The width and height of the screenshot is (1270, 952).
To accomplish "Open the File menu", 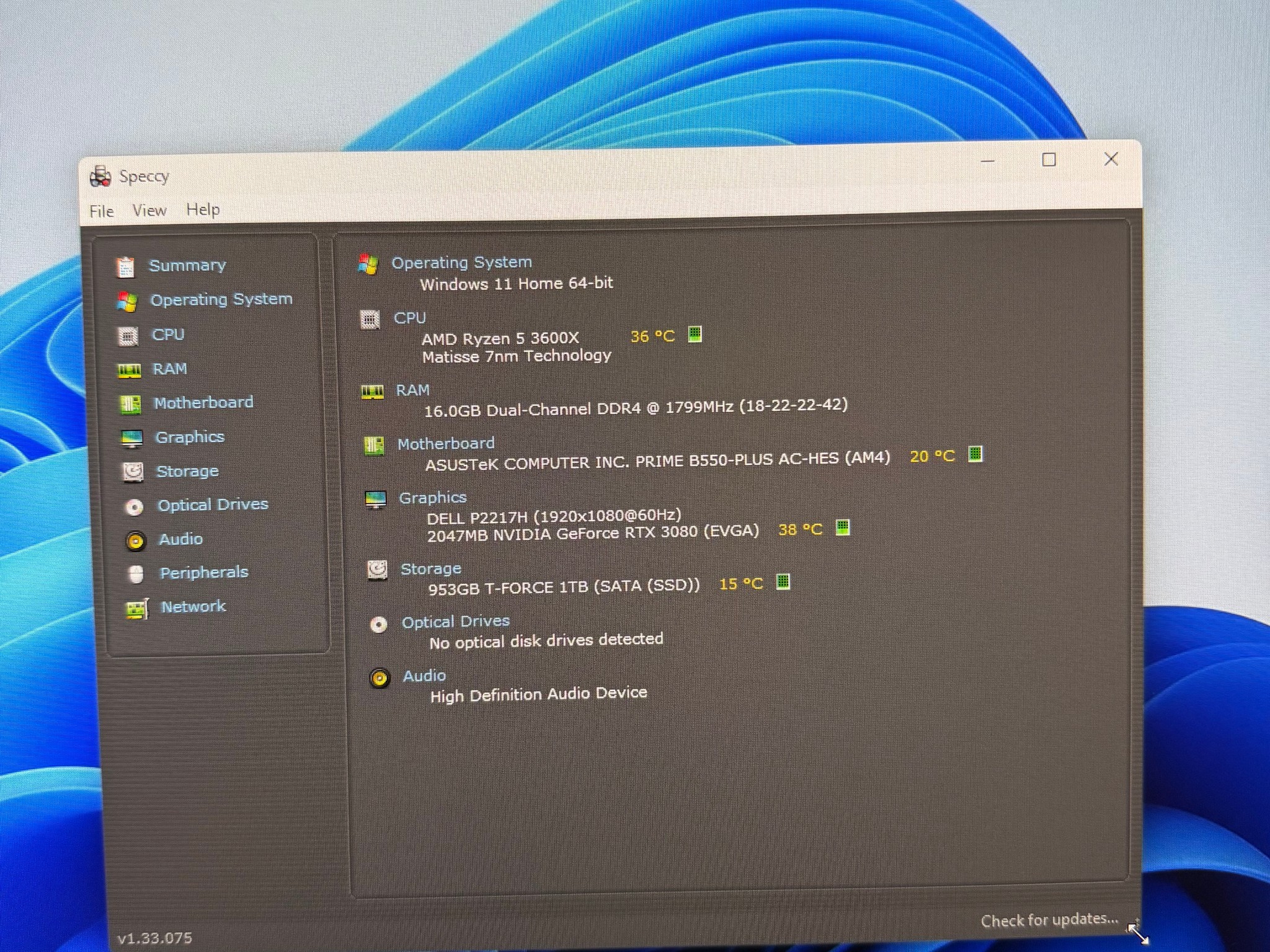I will tap(102, 211).
